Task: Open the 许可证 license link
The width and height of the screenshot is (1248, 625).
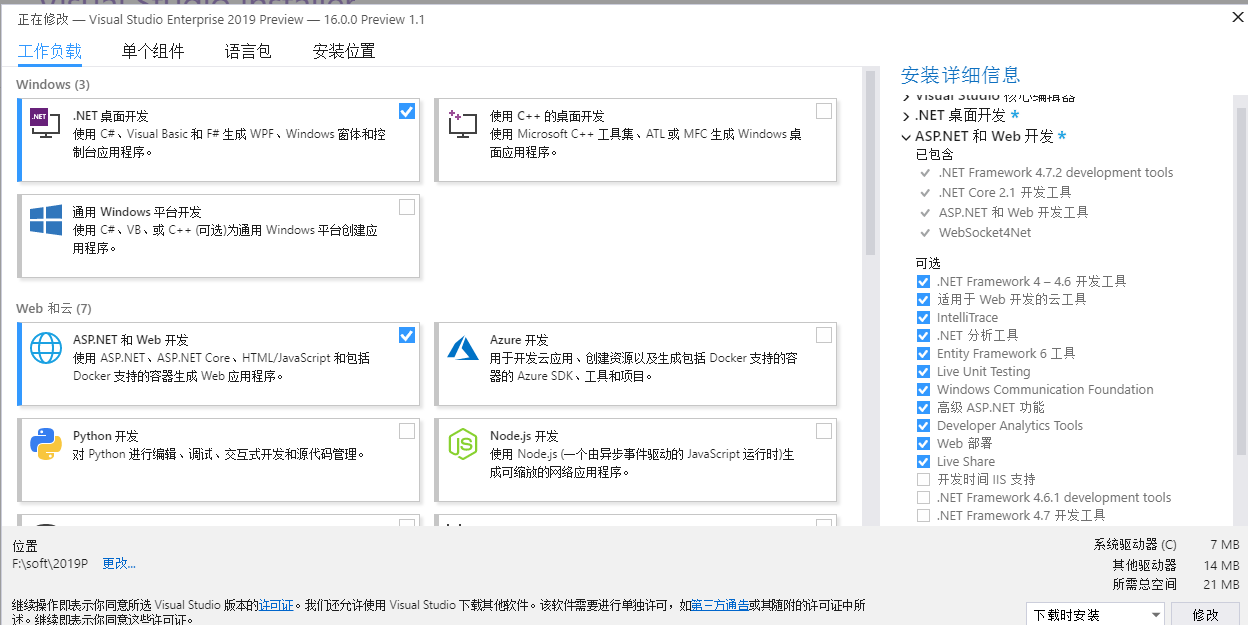Action: coord(276,605)
